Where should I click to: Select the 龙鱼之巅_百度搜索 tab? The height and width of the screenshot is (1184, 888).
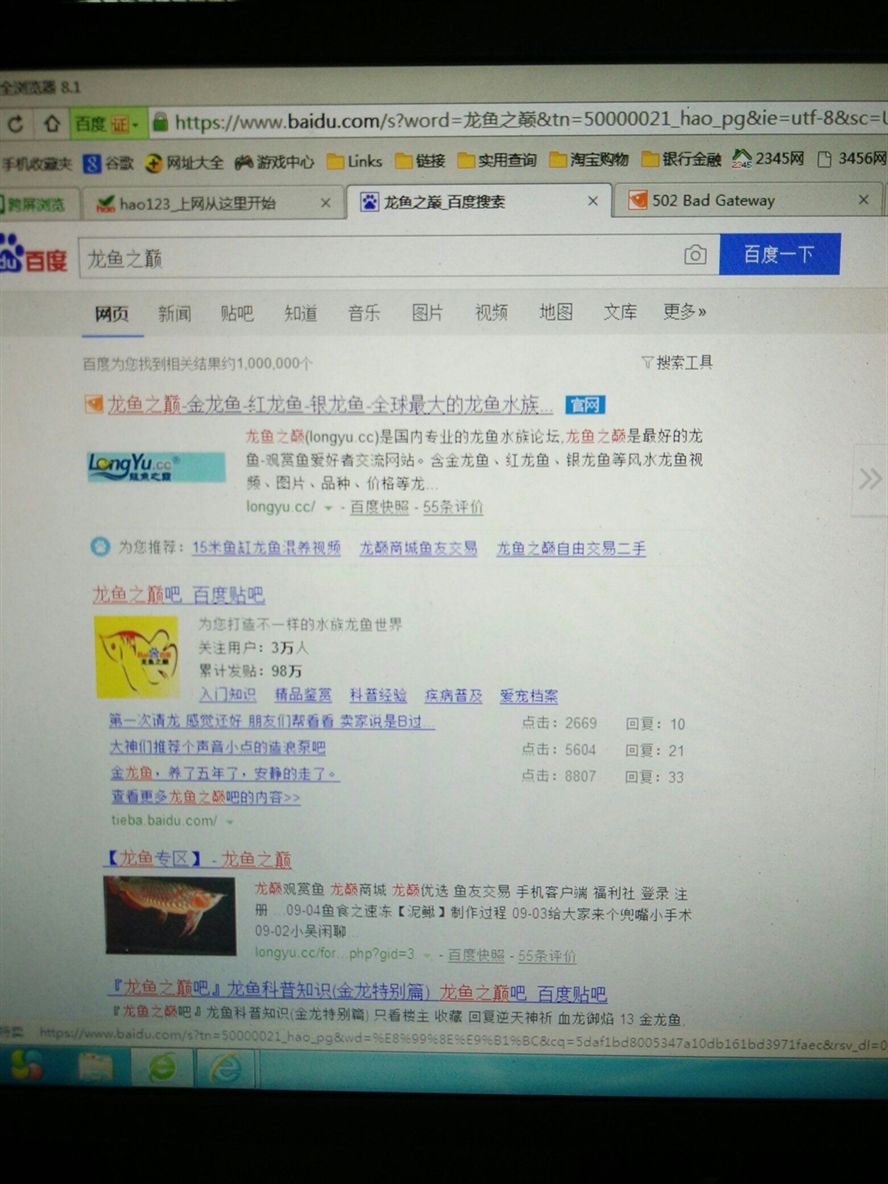coord(477,202)
